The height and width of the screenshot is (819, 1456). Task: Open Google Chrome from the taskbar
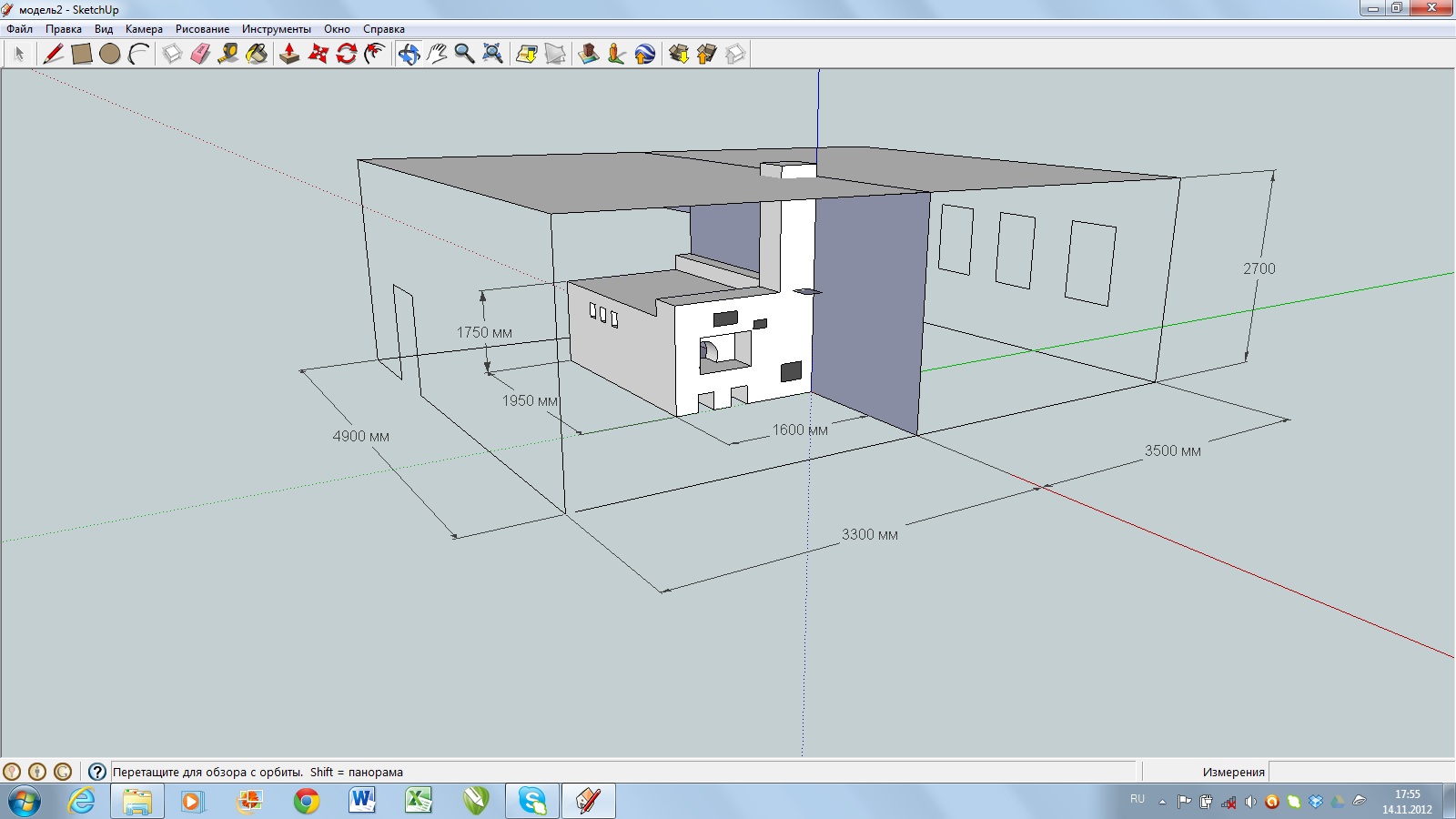coord(307,801)
